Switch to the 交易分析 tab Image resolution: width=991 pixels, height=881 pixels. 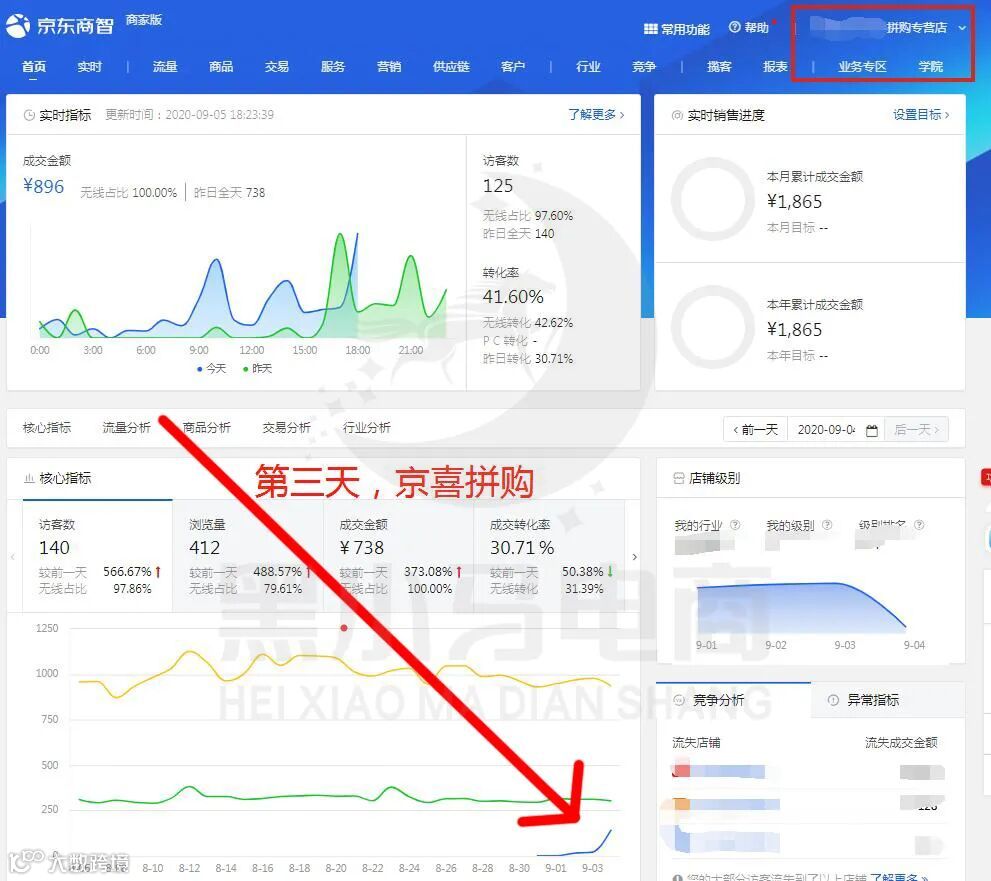286,428
